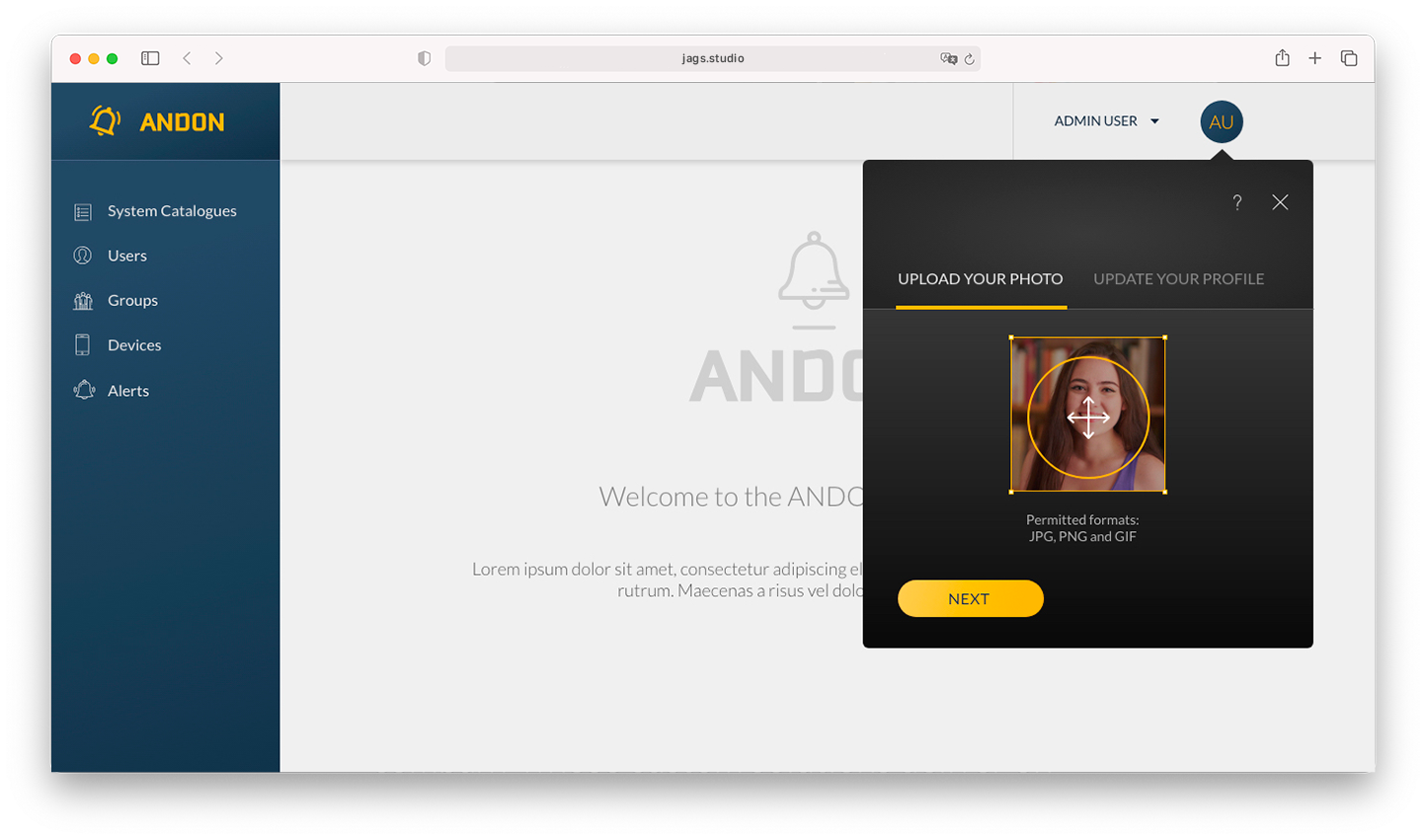
Task: Click the Users icon in sidebar
Action: tap(83, 256)
